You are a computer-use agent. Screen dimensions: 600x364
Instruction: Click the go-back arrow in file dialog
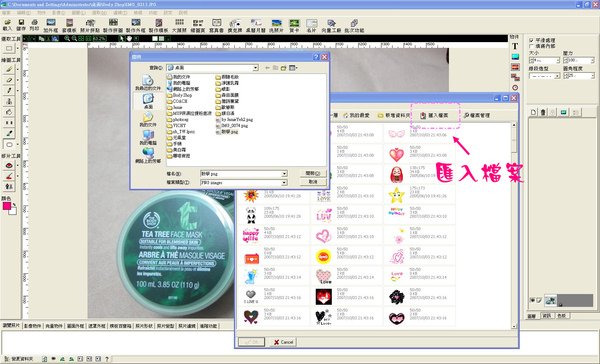tap(267, 68)
